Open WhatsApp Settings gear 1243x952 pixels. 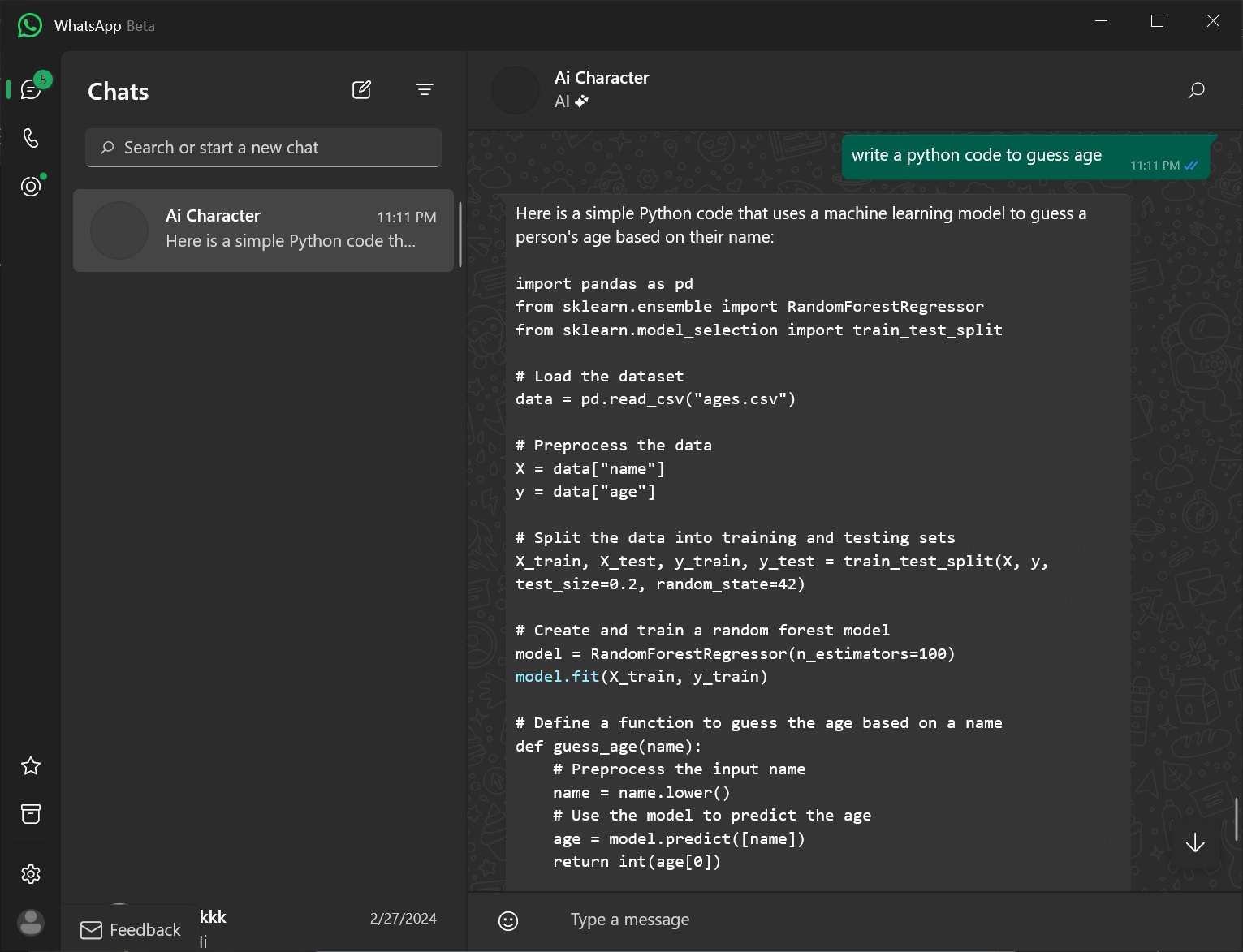point(31,874)
